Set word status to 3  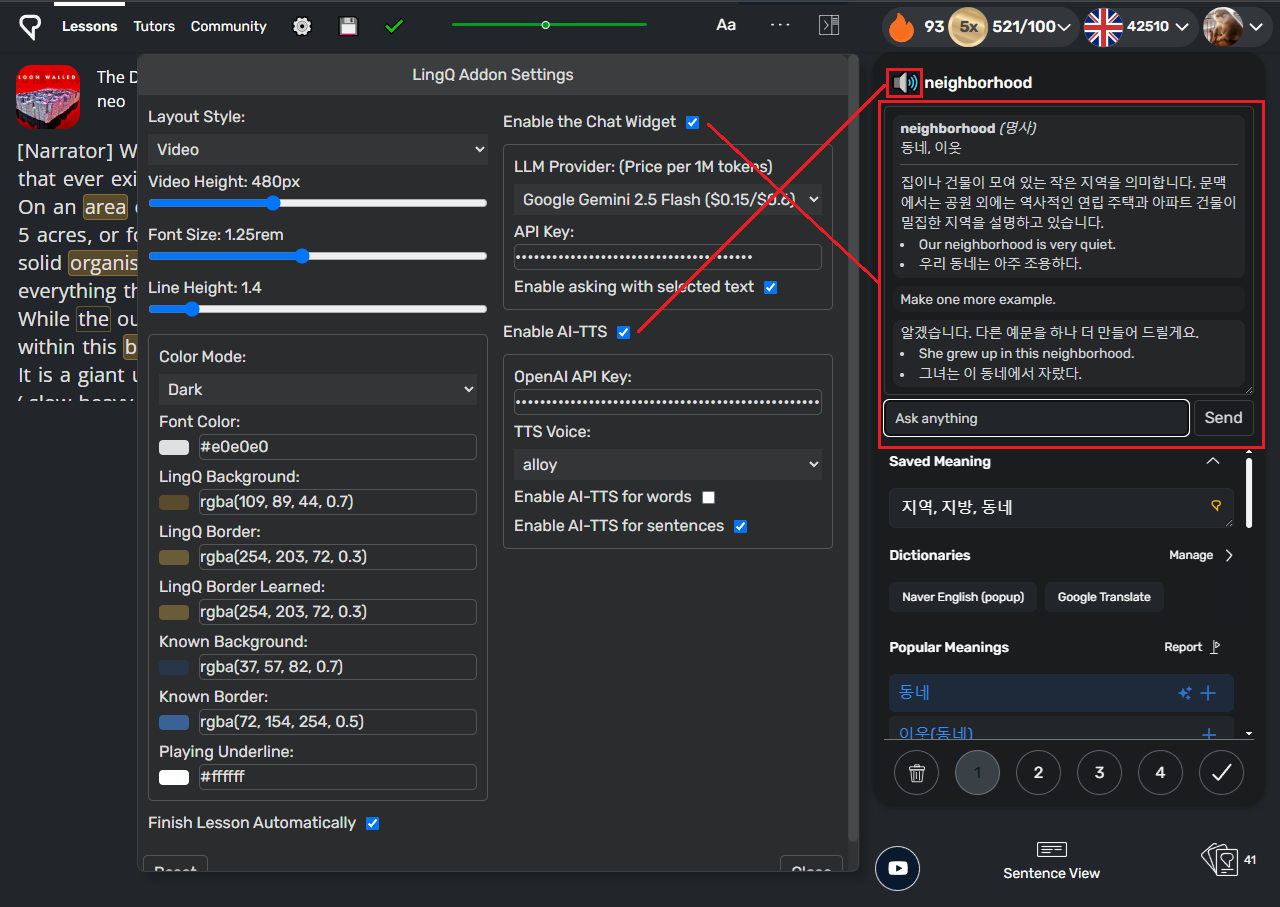[1100, 772]
